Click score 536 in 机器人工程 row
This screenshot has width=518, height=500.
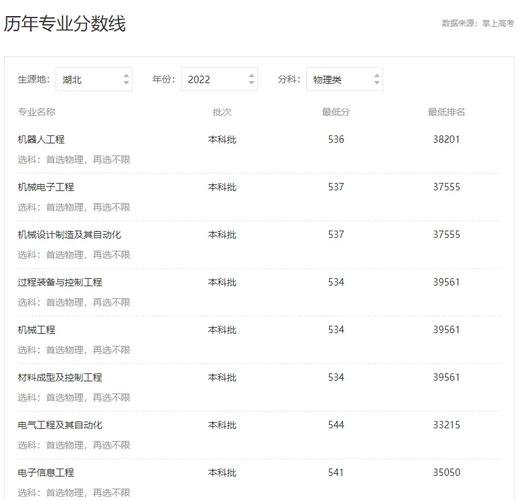(336, 139)
